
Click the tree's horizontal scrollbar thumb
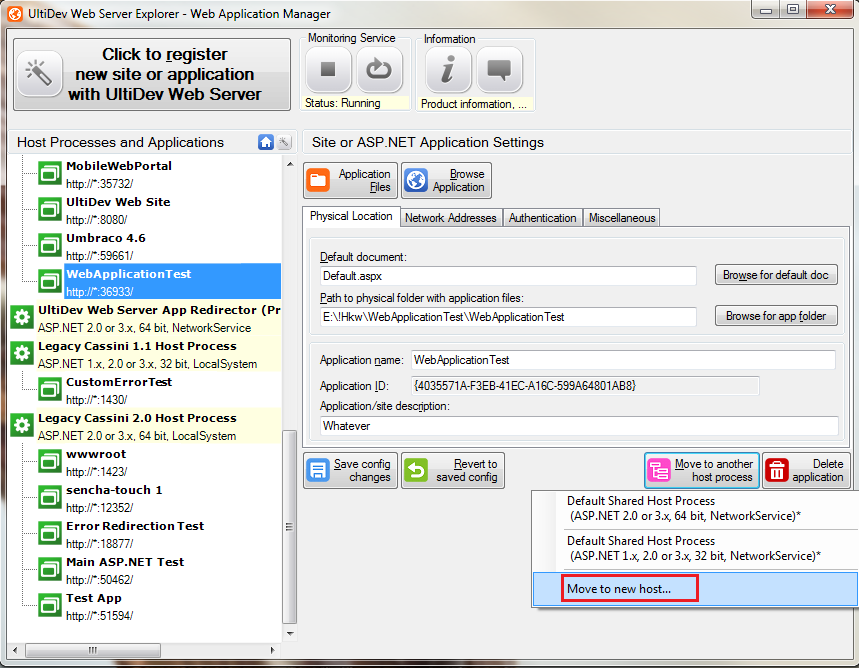click(x=93, y=650)
